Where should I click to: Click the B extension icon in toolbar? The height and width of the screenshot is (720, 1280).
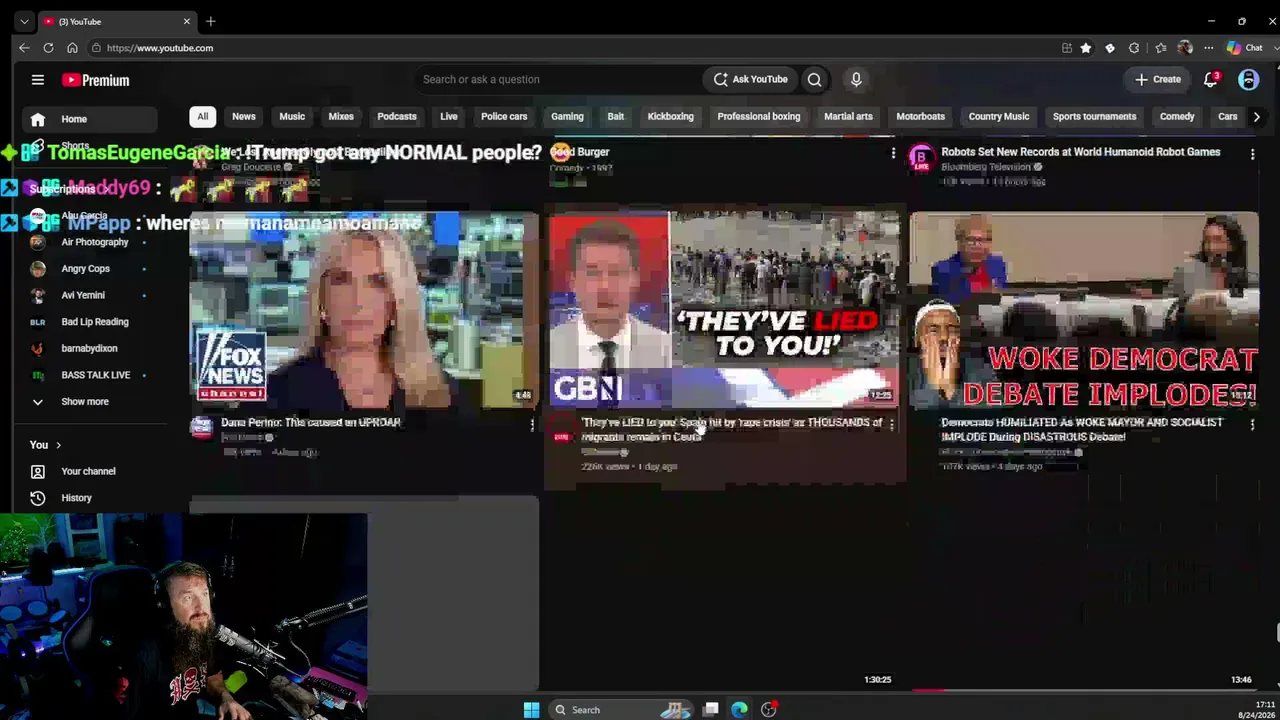pos(1110,48)
